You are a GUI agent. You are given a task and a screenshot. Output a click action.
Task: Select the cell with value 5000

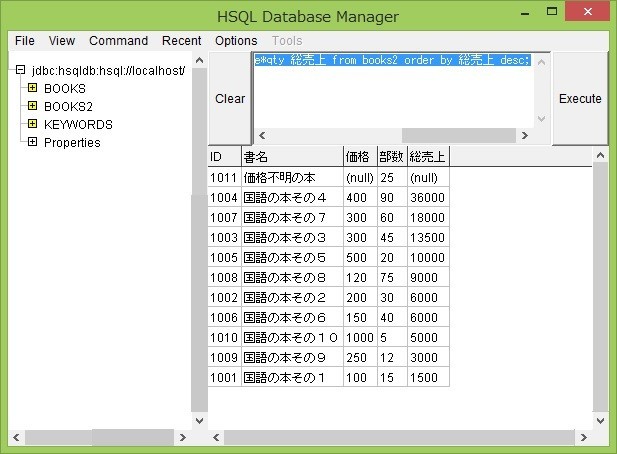click(x=428, y=338)
